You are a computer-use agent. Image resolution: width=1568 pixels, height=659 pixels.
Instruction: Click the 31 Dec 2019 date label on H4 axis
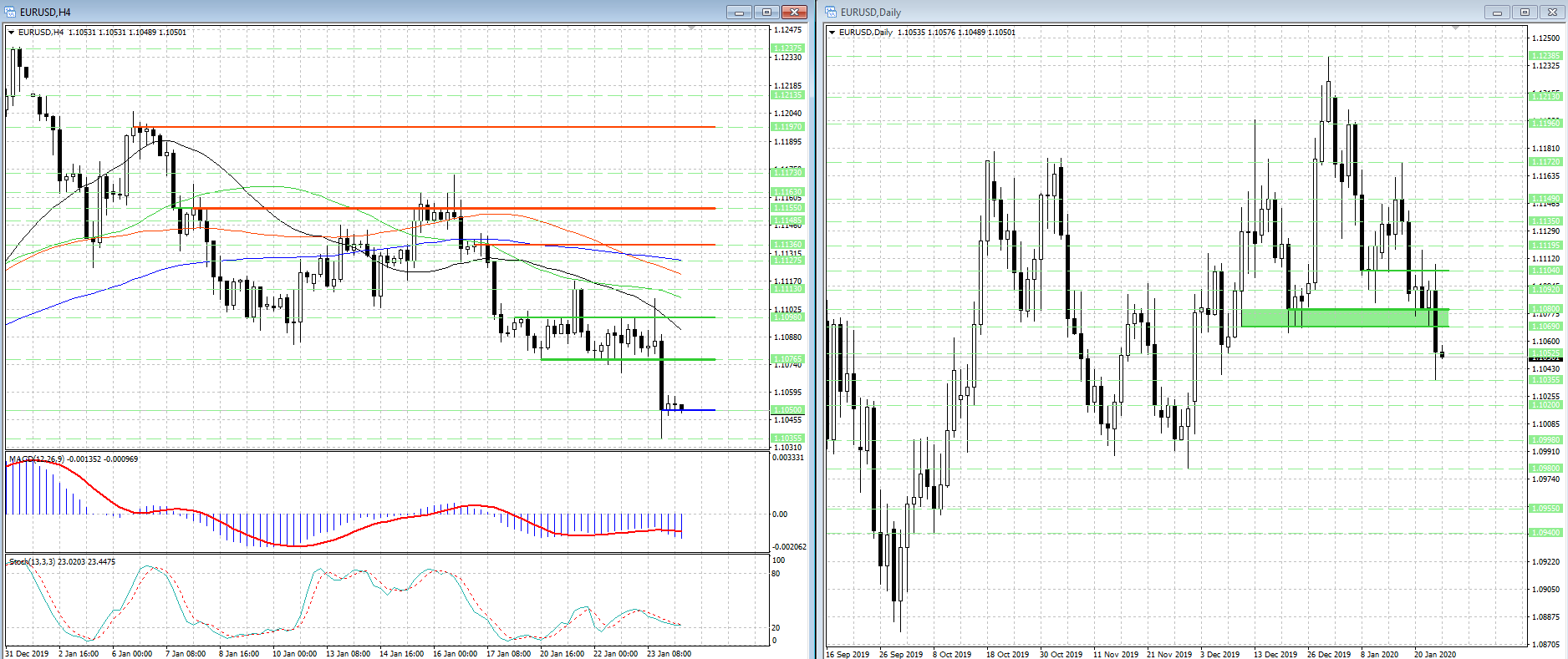click(x=27, y=654)
